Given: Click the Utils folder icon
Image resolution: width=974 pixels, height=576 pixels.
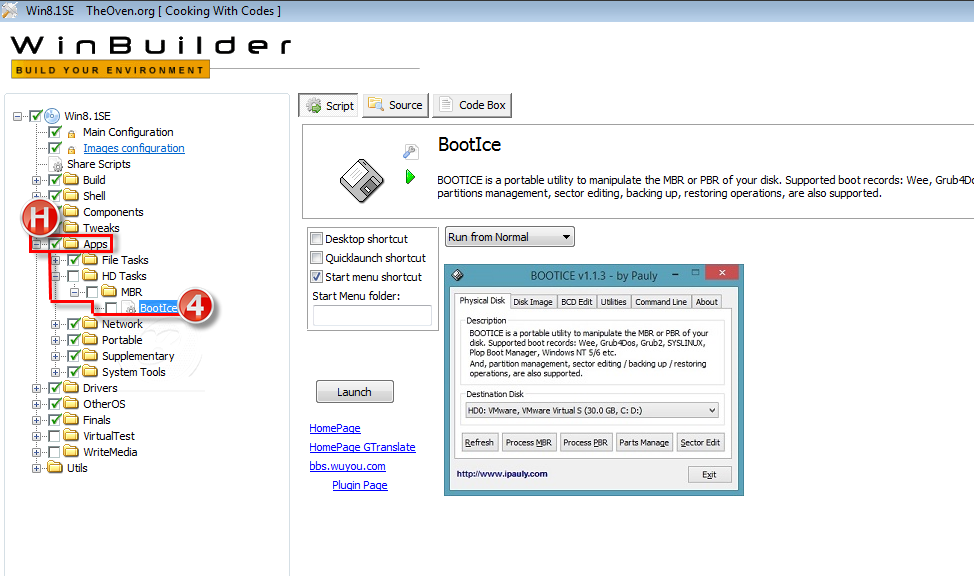Looking at the screenshot, I should pos(55,467).
